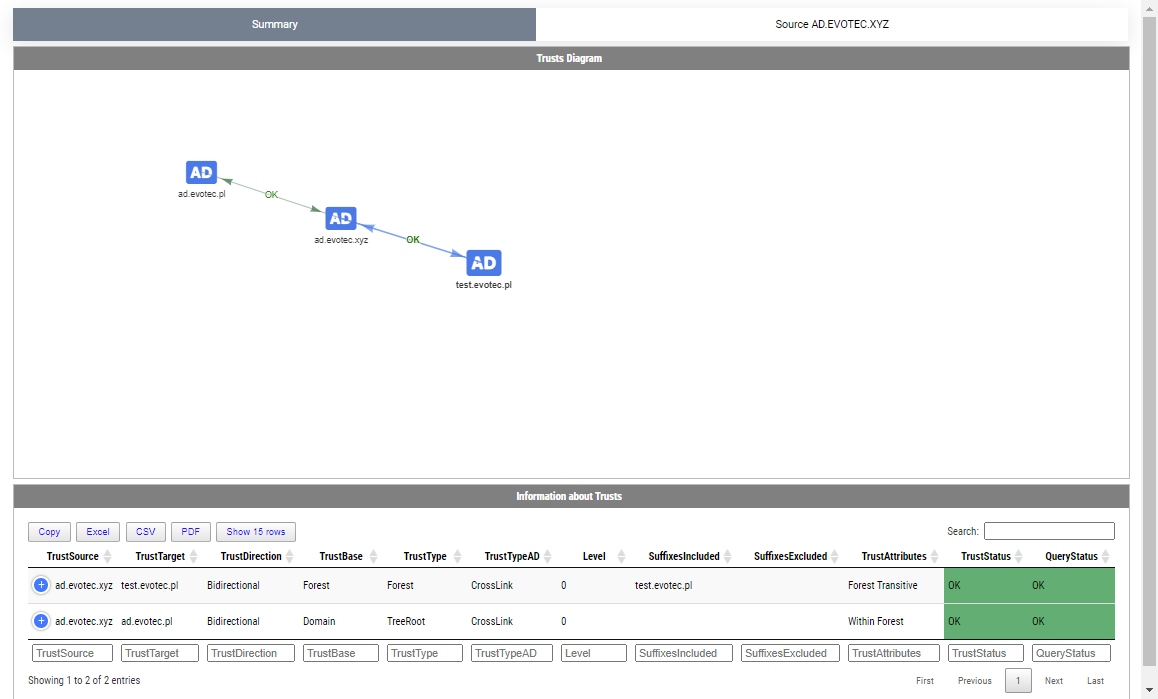Viewport: 1158px width, 699px height.
Task: Click the Search input field
Action: point(1048,531)
